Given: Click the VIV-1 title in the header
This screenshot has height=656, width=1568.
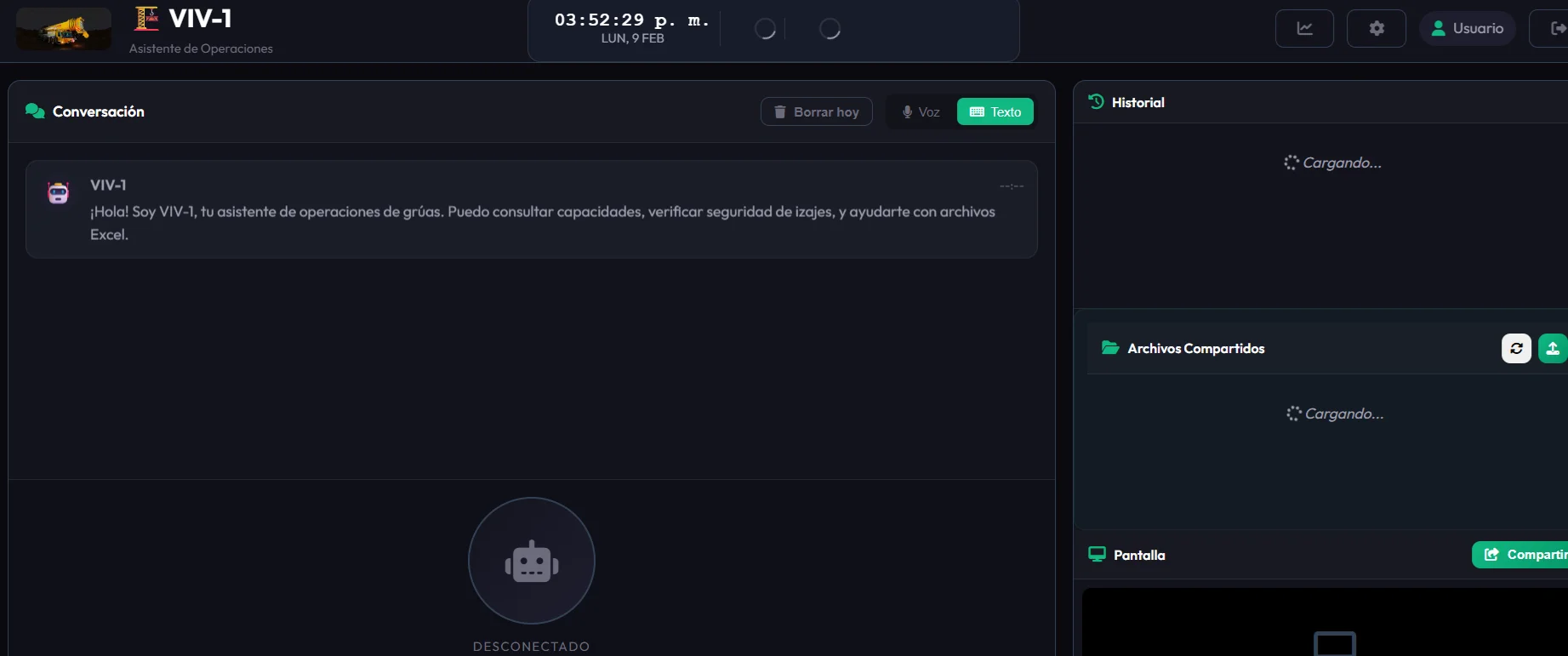Looking at the screenshot, I should point(200,19).
